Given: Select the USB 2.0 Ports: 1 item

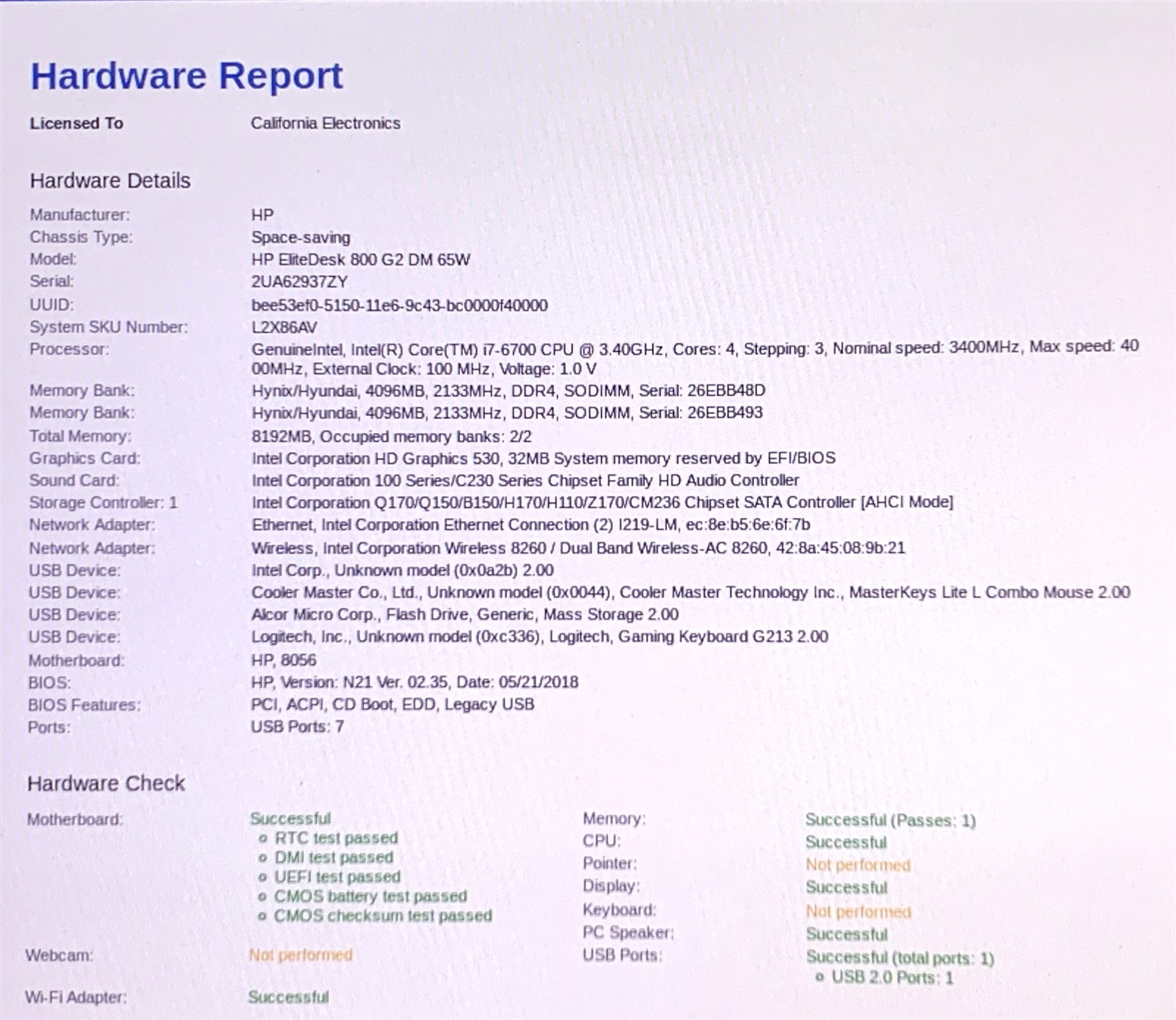Looking at the screenshot, I should tap(892, 977).
